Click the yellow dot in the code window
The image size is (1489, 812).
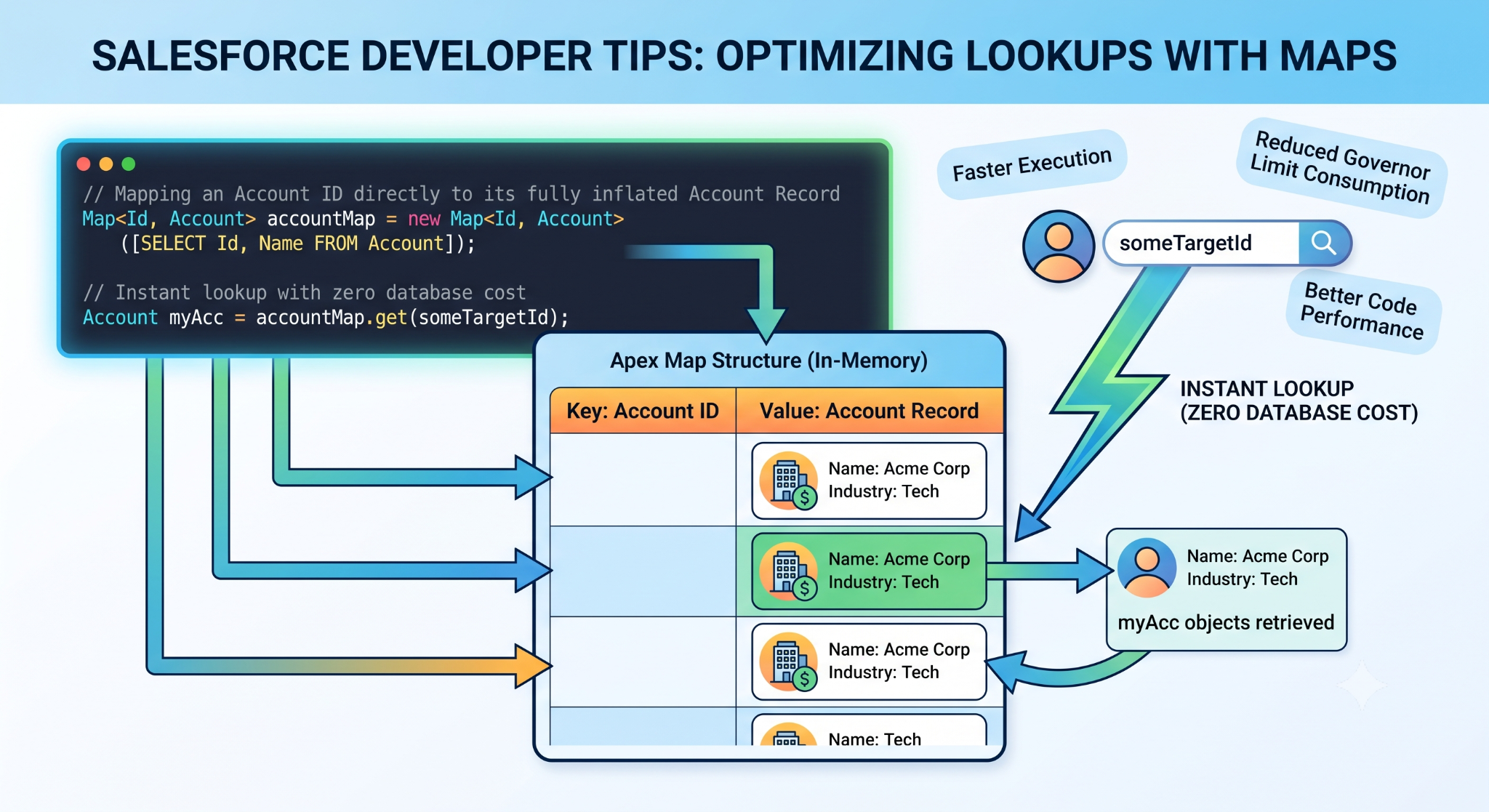point(106,164)
